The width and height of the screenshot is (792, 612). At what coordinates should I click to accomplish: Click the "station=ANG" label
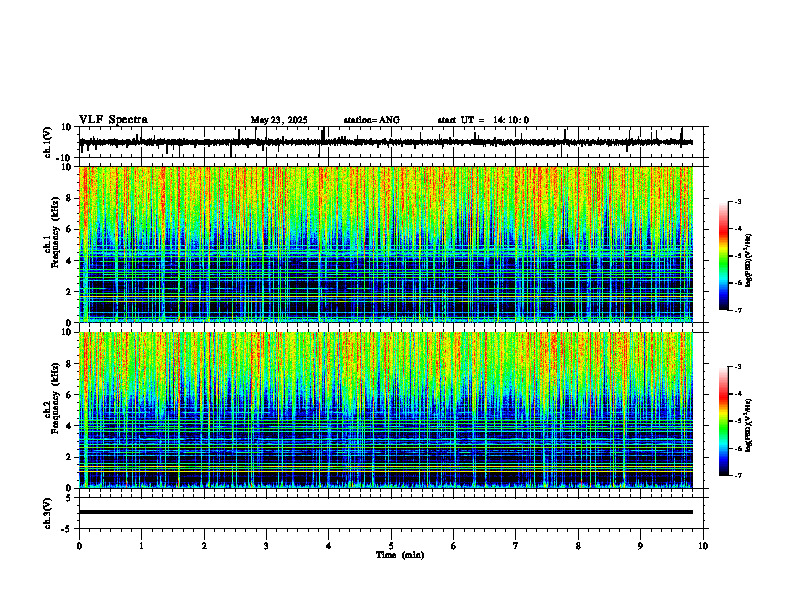(x=372, y=120)
